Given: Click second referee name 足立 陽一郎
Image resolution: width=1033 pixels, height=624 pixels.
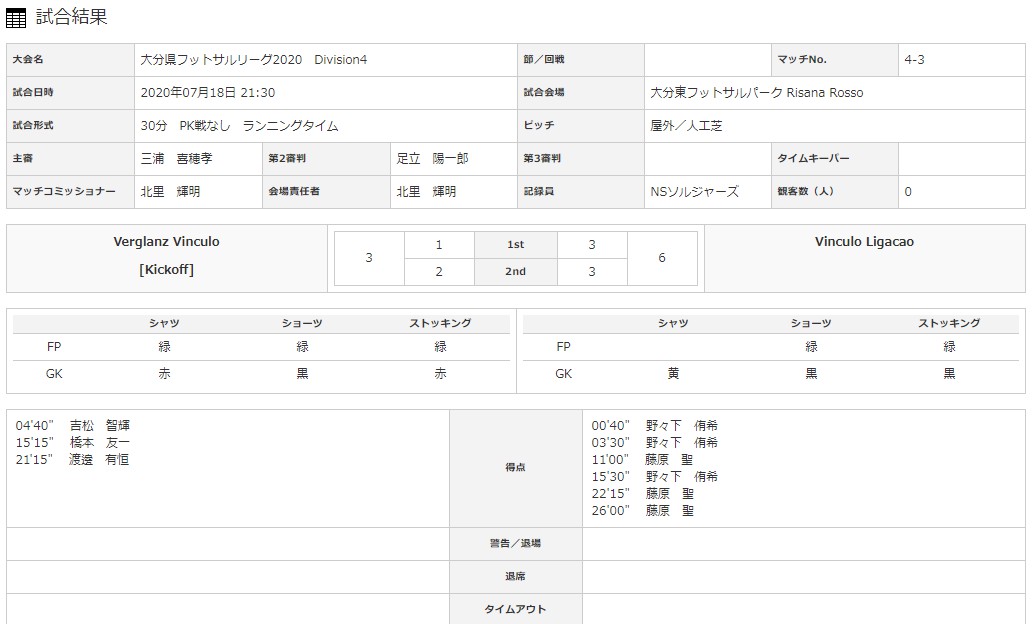Looking at the screenshot, I should coord(432,159).
